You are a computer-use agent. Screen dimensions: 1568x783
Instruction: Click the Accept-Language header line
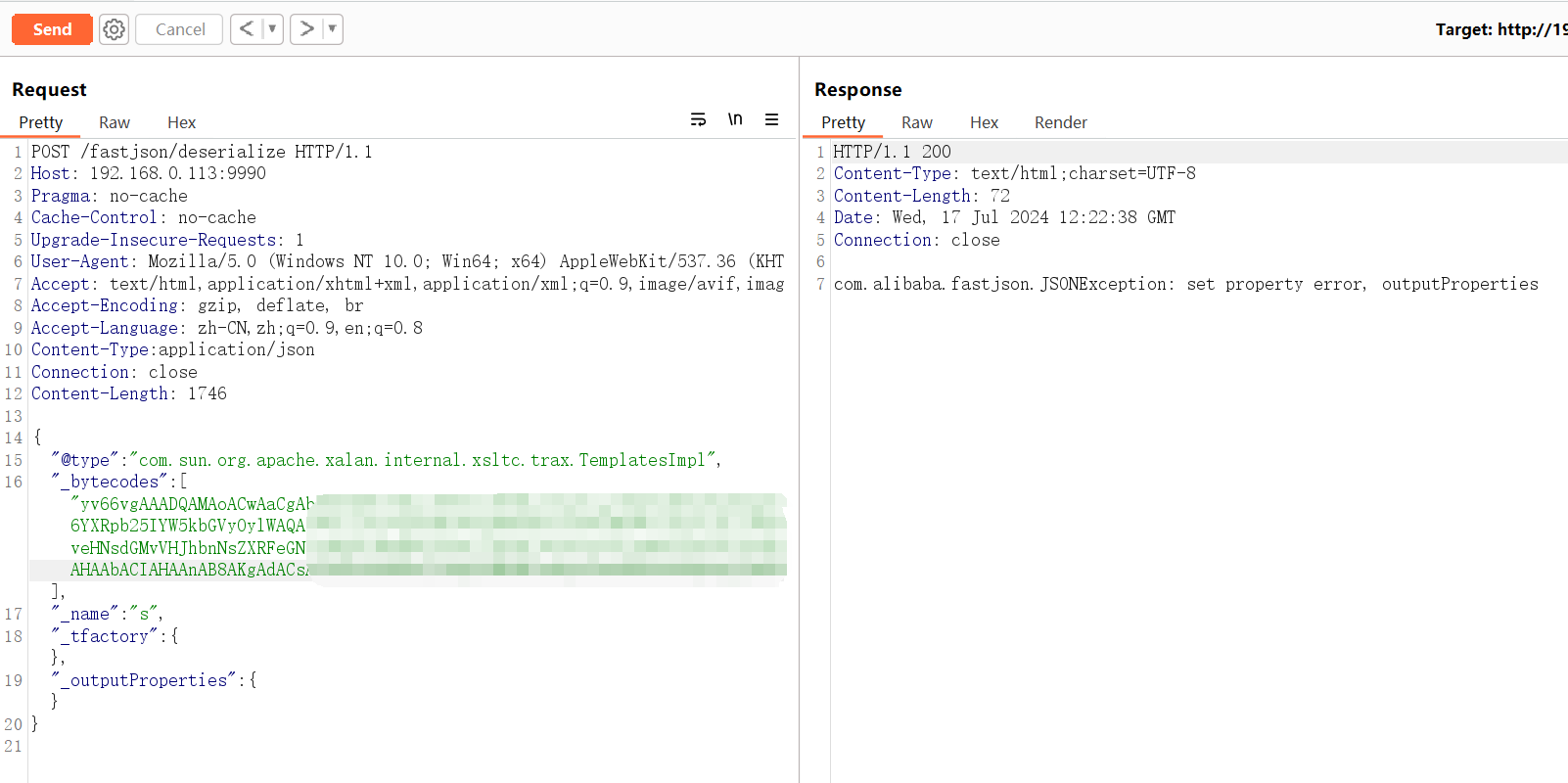[227, 328]
